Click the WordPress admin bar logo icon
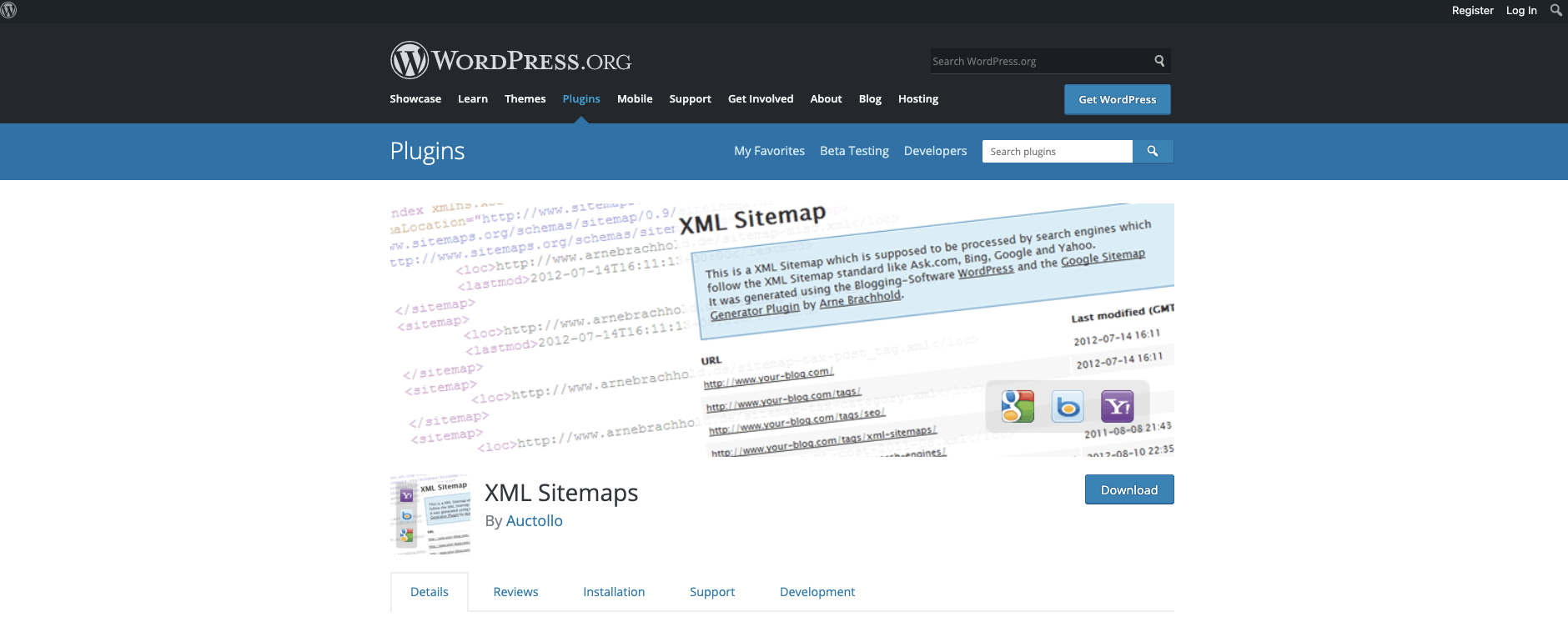This screenshot has height=622, width=1568. pos(8,10)
